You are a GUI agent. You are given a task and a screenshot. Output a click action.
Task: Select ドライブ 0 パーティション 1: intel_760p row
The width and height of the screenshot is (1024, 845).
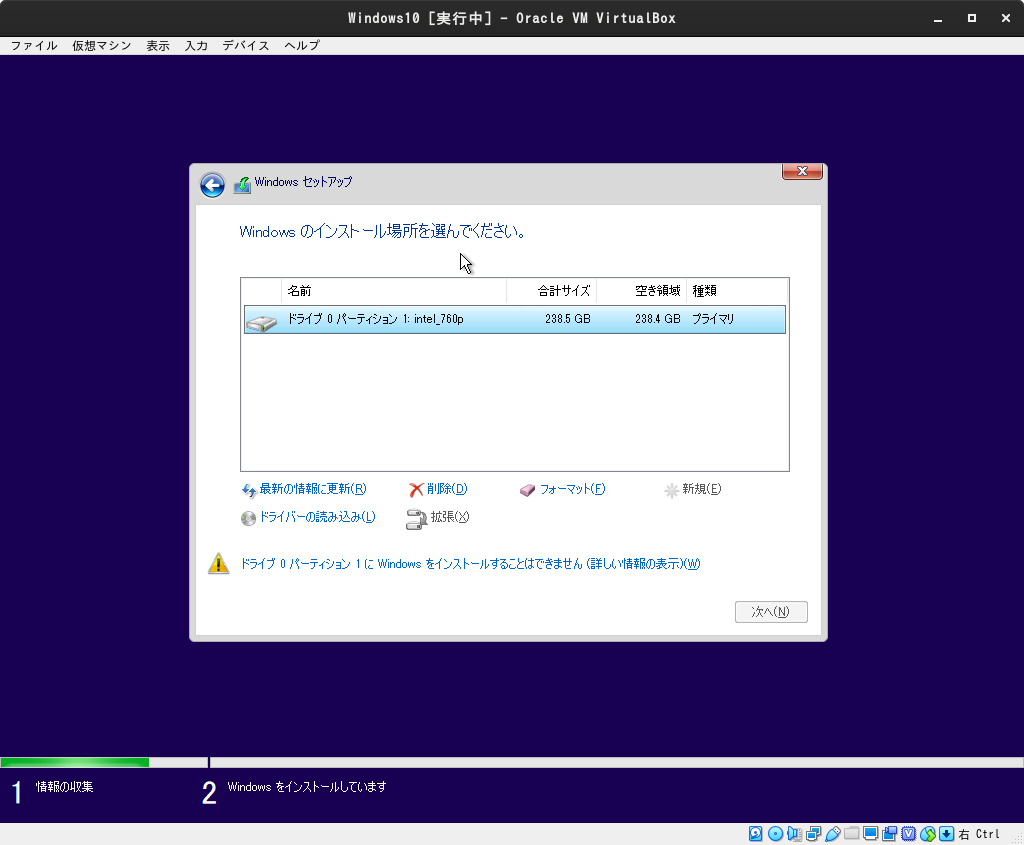click(x=515, y=319)
